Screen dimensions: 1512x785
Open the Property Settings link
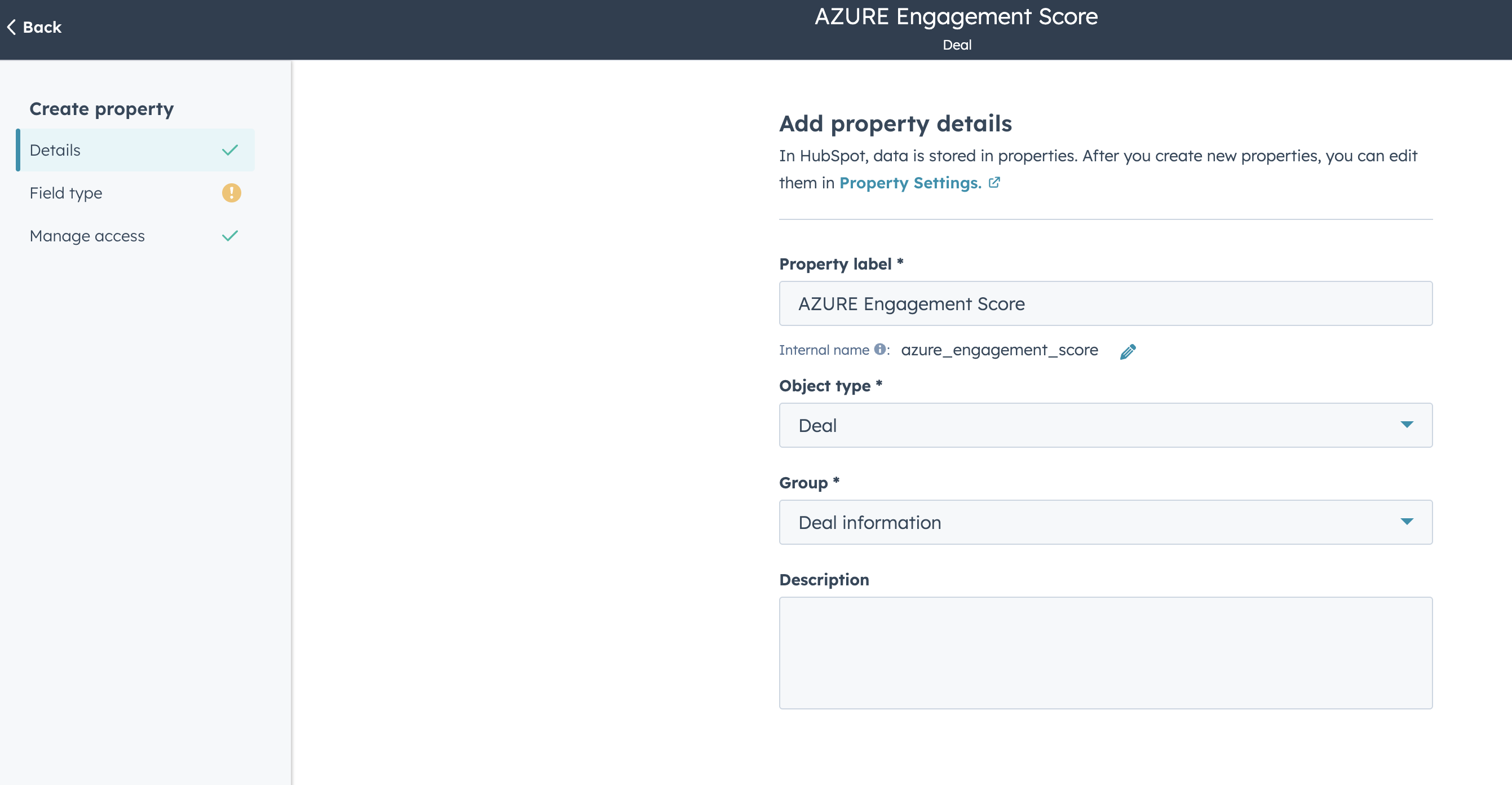click(x=910, y=183)
